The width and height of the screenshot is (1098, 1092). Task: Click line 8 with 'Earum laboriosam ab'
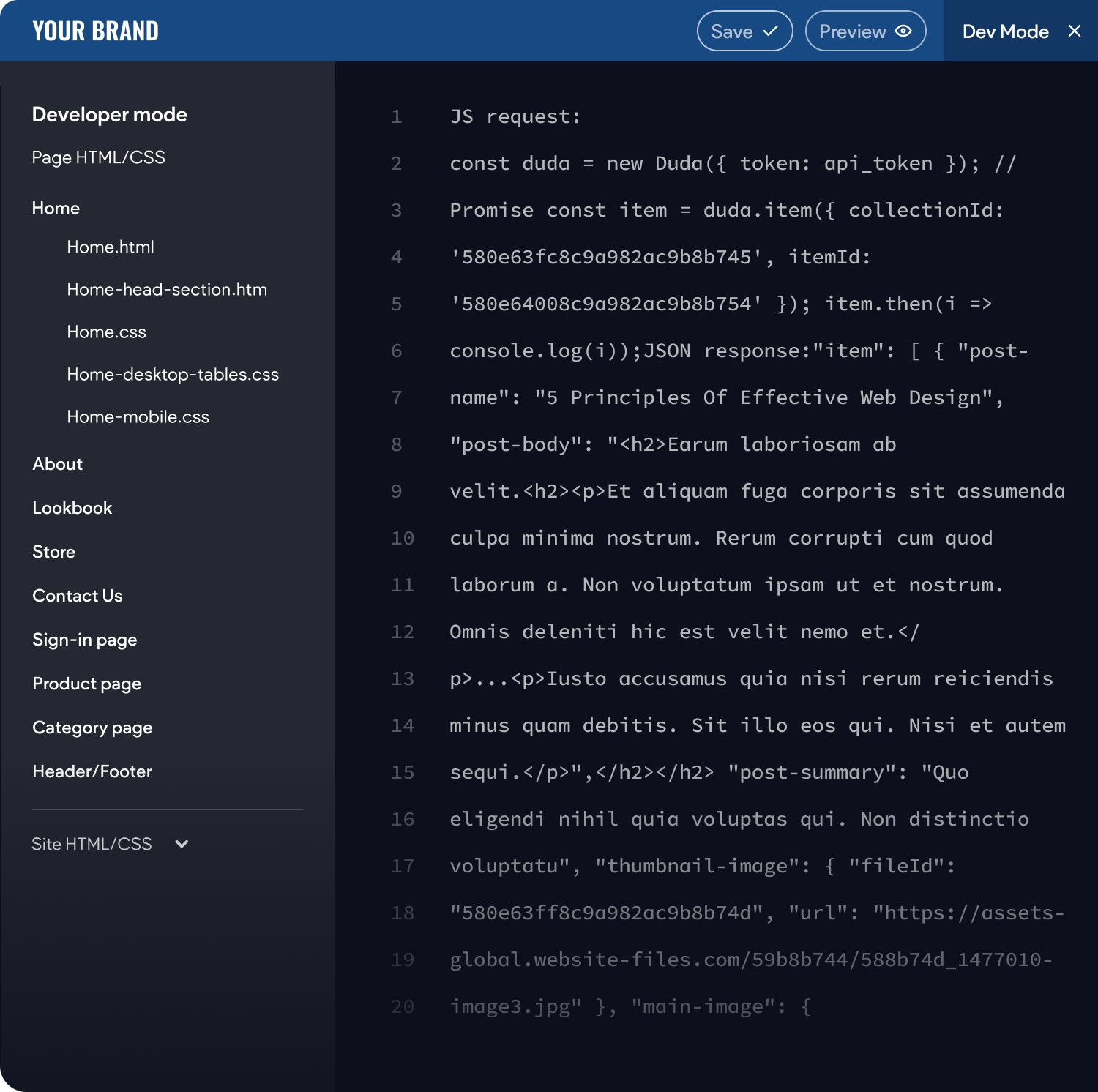[x=673, y=444]
